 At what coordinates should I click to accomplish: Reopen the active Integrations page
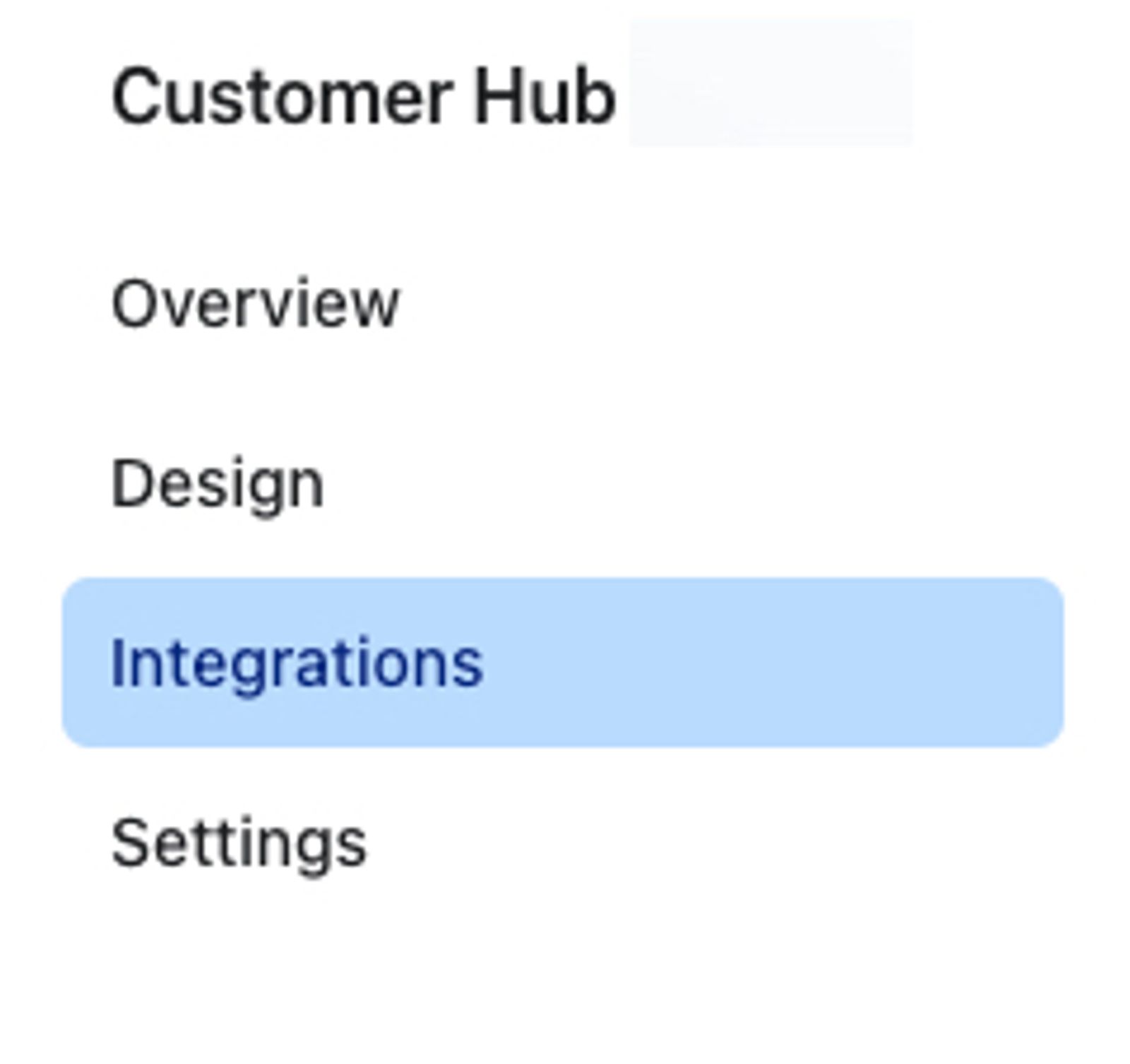tap(563, 662)
